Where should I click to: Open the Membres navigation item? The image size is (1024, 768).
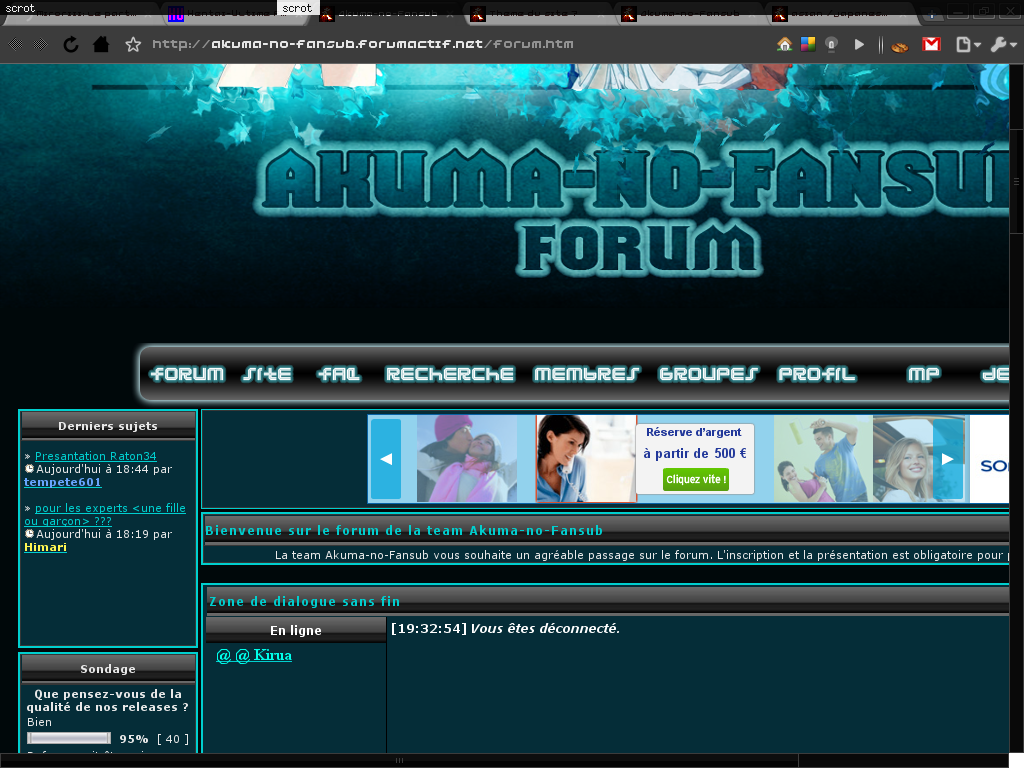(x=586, y=374)
